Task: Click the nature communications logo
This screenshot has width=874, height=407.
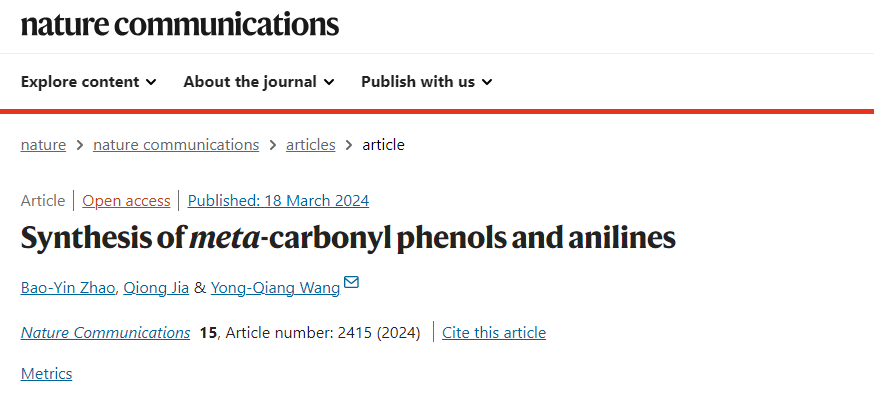Action: [x=179, y=25]
